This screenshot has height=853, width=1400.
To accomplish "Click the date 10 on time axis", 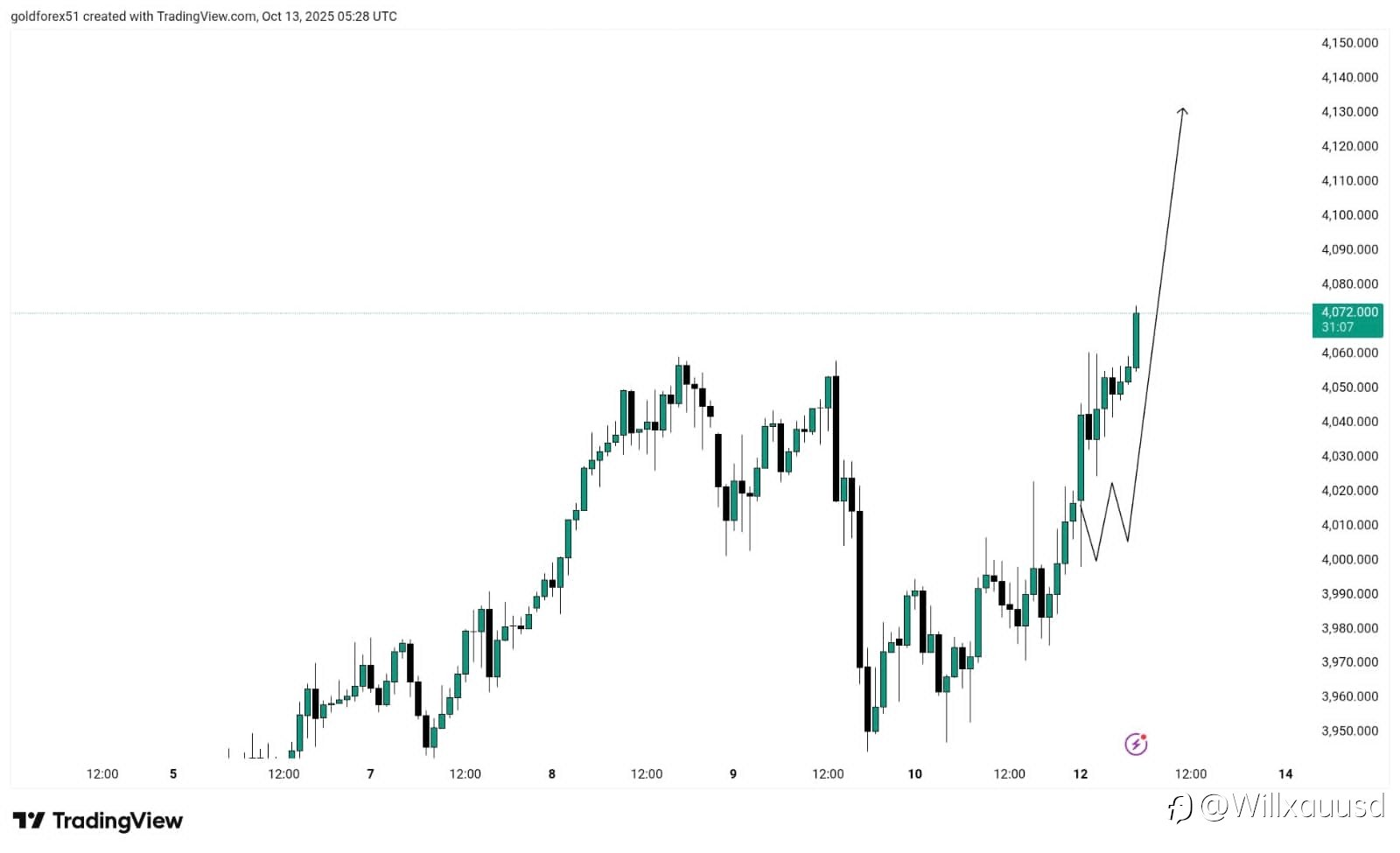I will click(914, 773).
